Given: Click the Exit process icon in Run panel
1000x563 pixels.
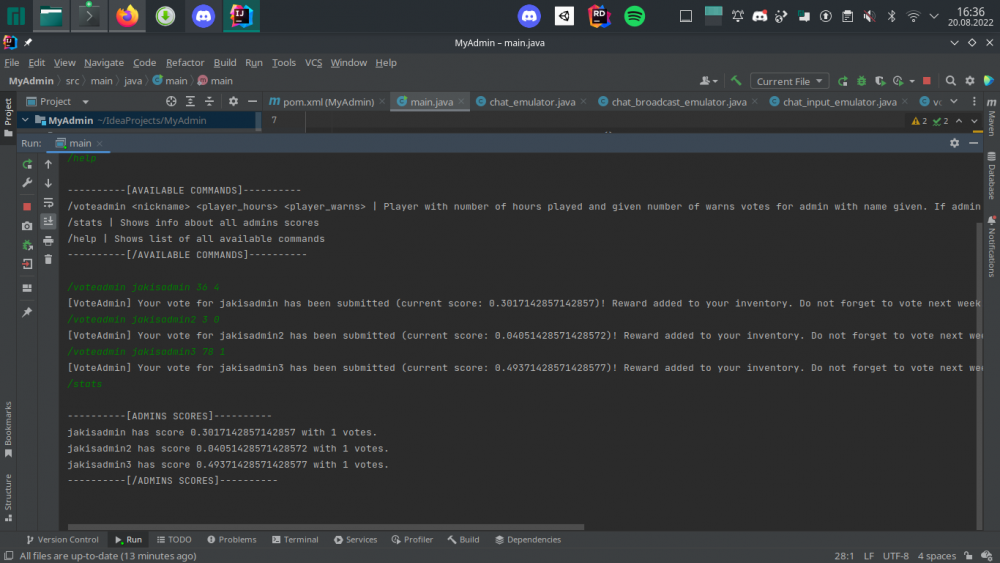Looking at the screenshot, I should click(x=27, y=264).
